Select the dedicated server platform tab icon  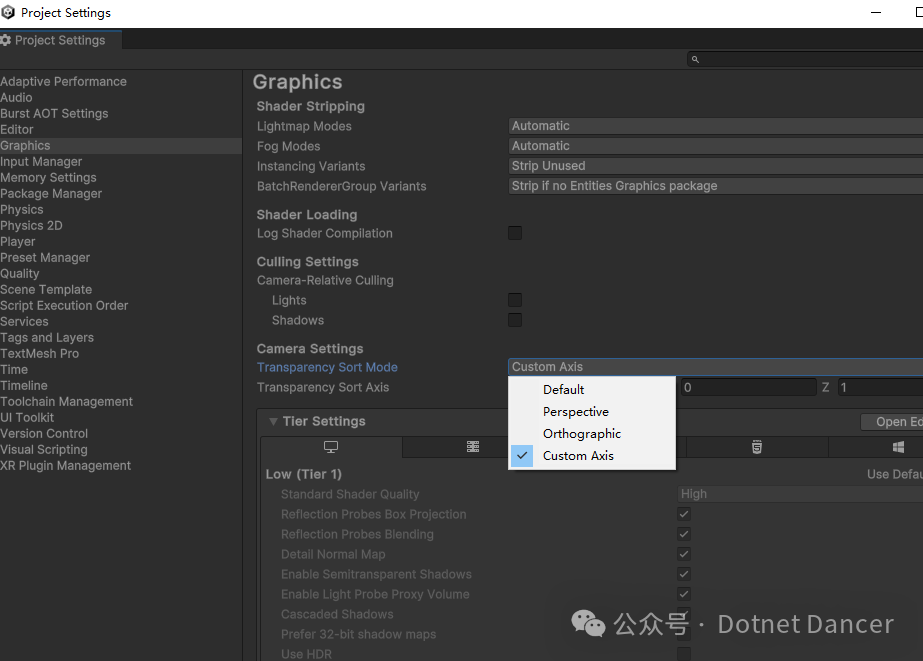473,447
